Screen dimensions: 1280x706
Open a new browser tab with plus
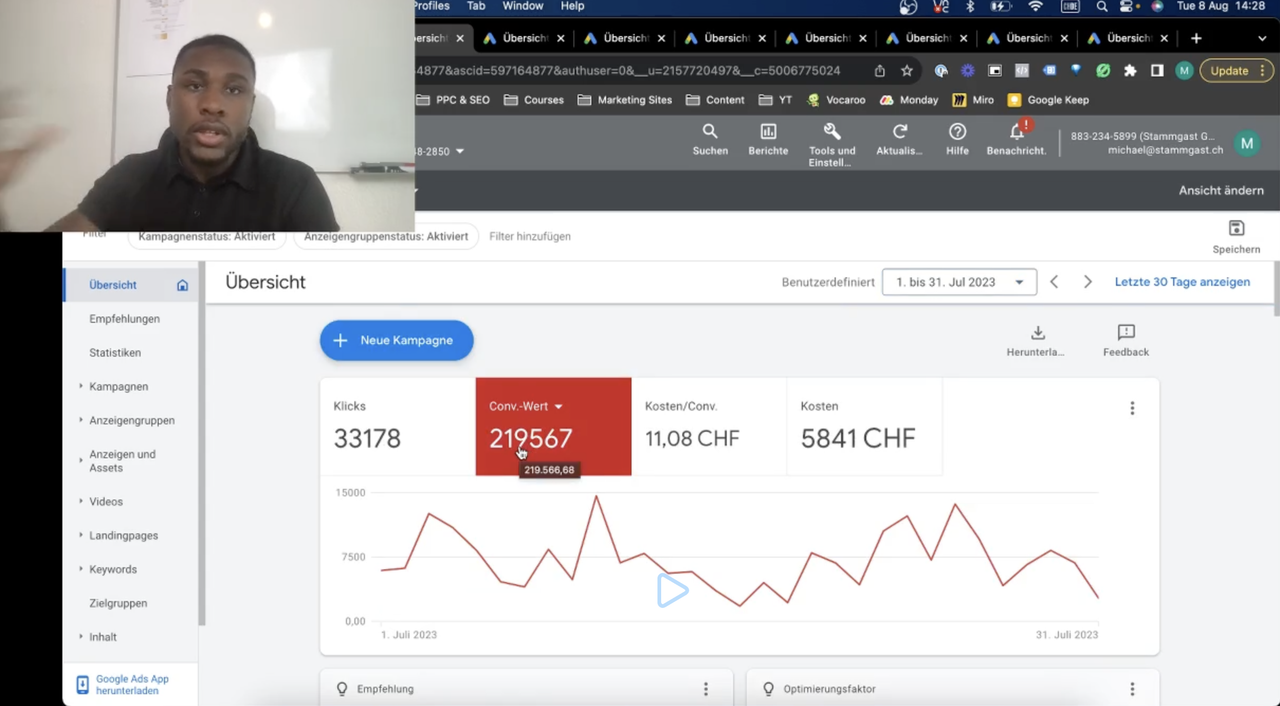[x=1196, y=38]
